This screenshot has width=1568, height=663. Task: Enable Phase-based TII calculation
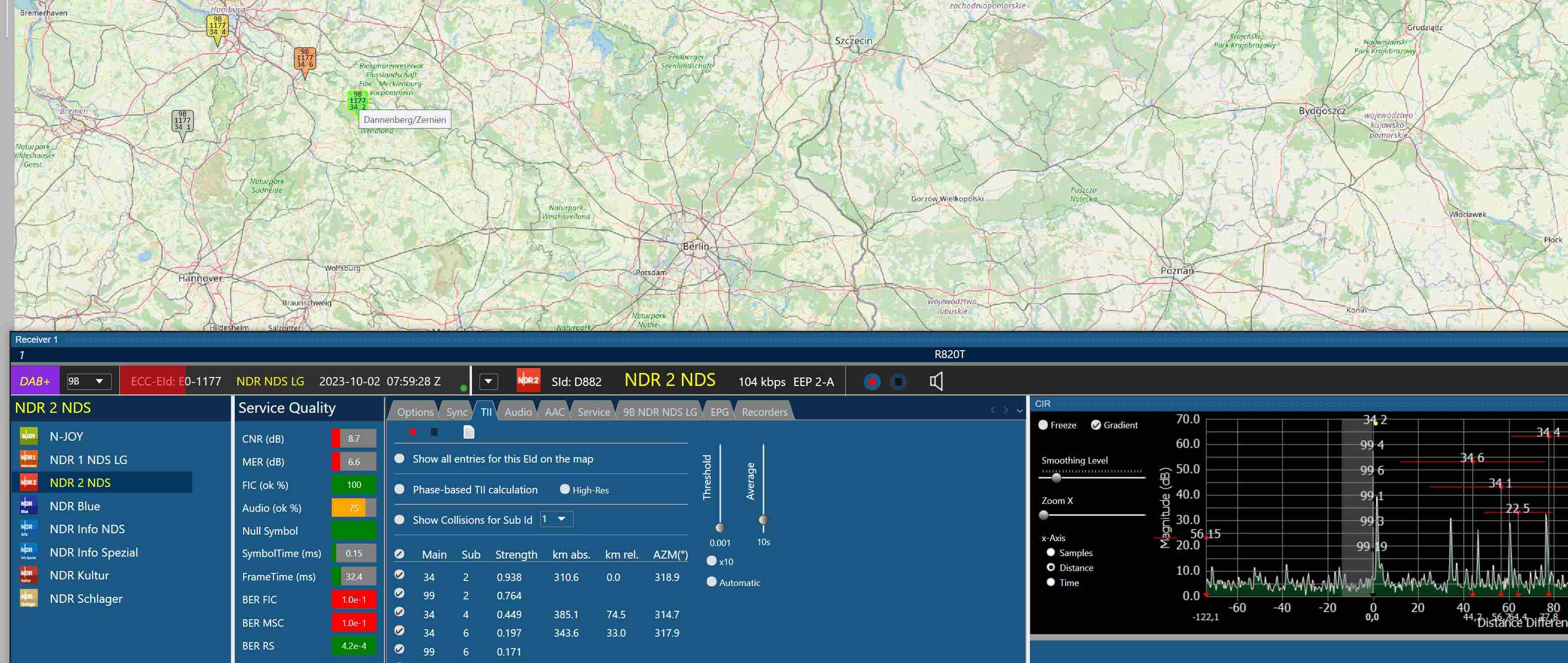(x=399, y=489)
